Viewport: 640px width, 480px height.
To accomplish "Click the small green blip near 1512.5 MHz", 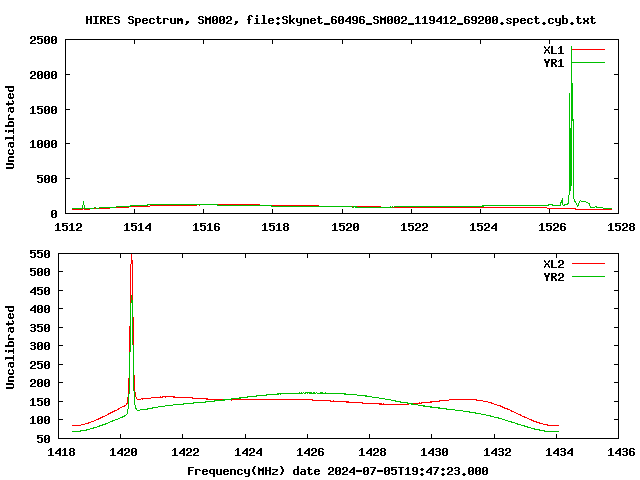I will coord(83,205).
